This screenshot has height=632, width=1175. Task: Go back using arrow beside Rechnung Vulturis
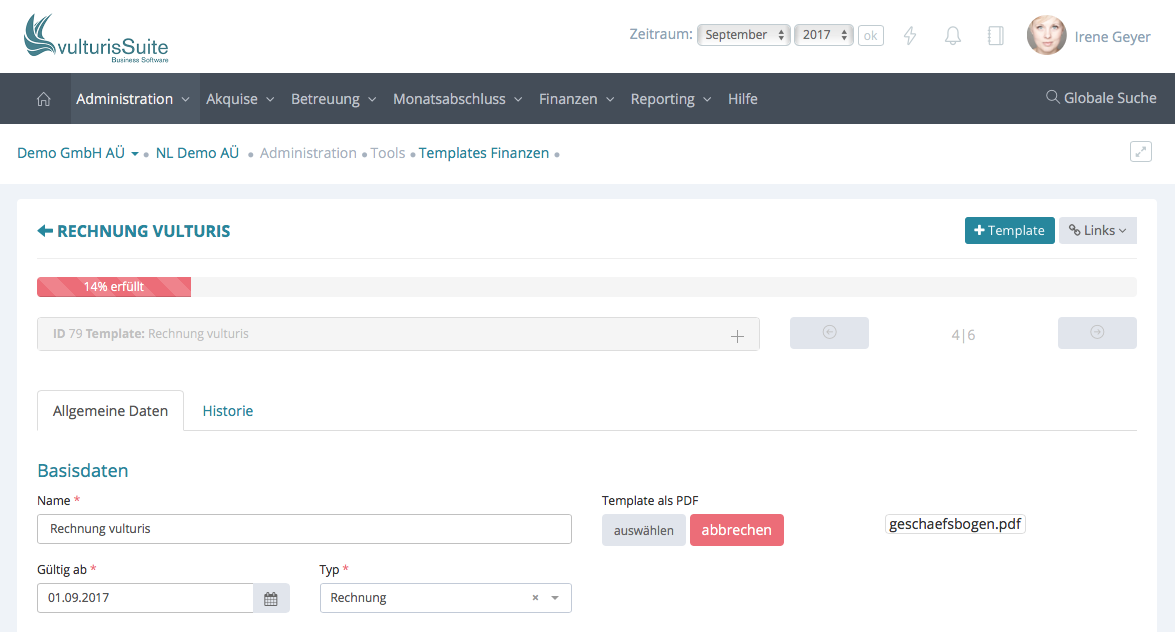pyautogui.click(x=45, y=231)
